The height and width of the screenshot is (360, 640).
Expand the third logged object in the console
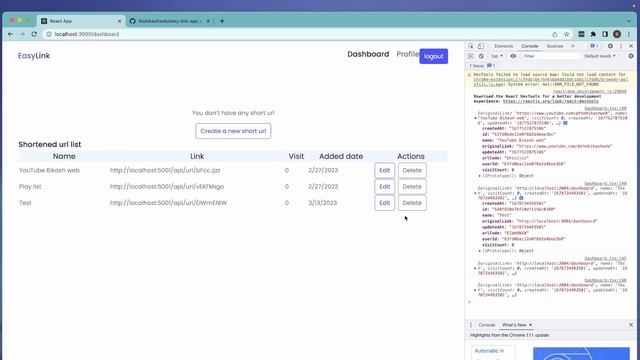point(475,268)
